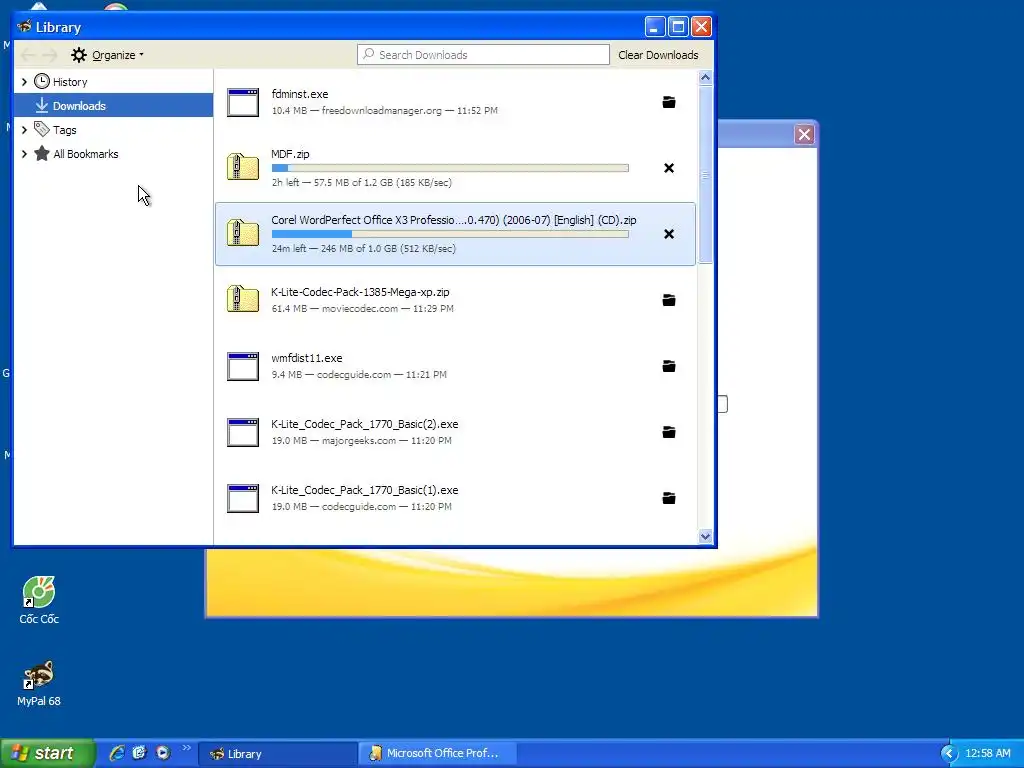Image resolution: width=1024 pixels, height=768 pixels.
Task: Expand the Tags tree node
Action: click(x=24, y=130)
